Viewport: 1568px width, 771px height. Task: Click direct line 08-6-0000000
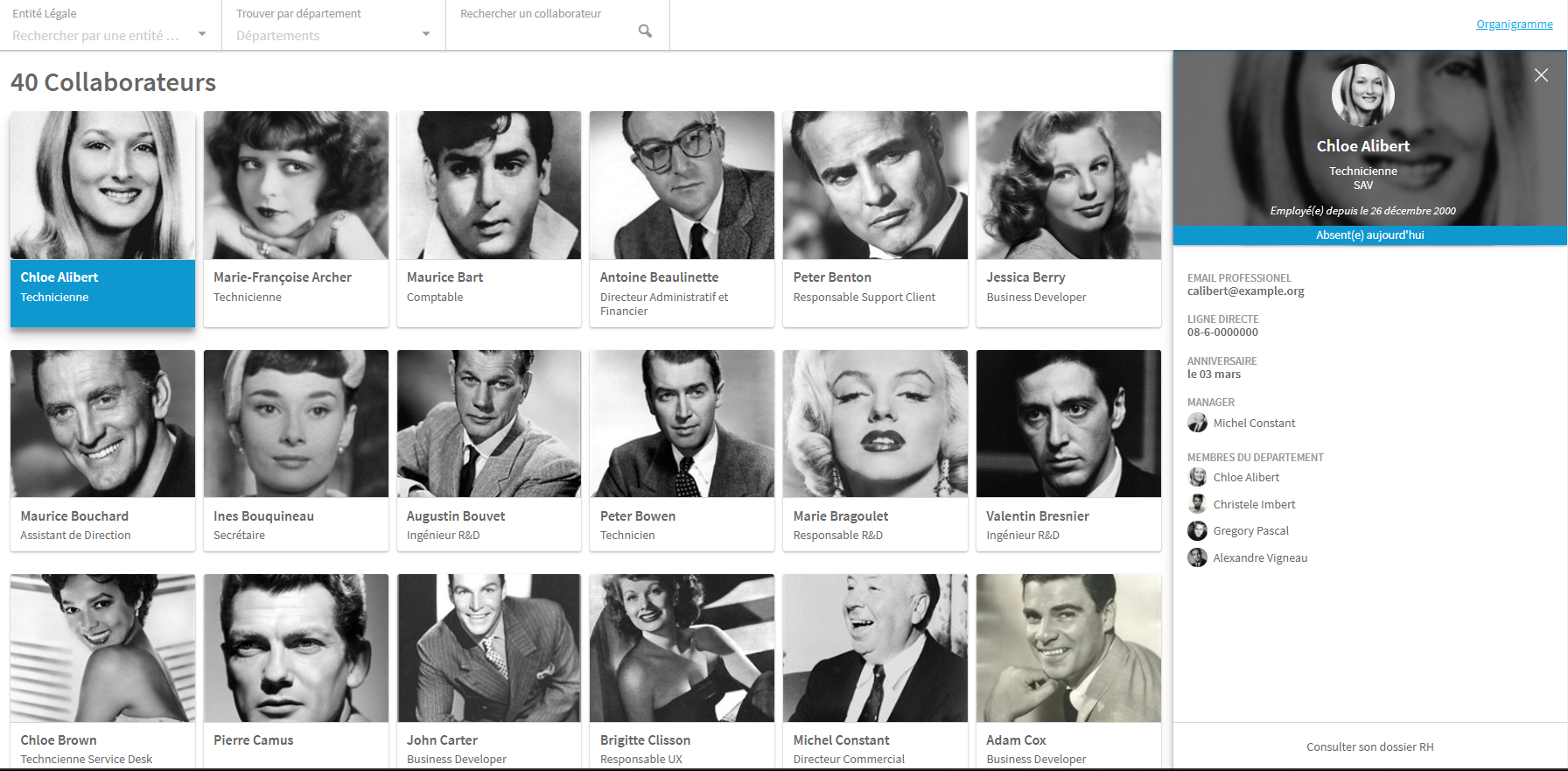tap(1222, 333)
